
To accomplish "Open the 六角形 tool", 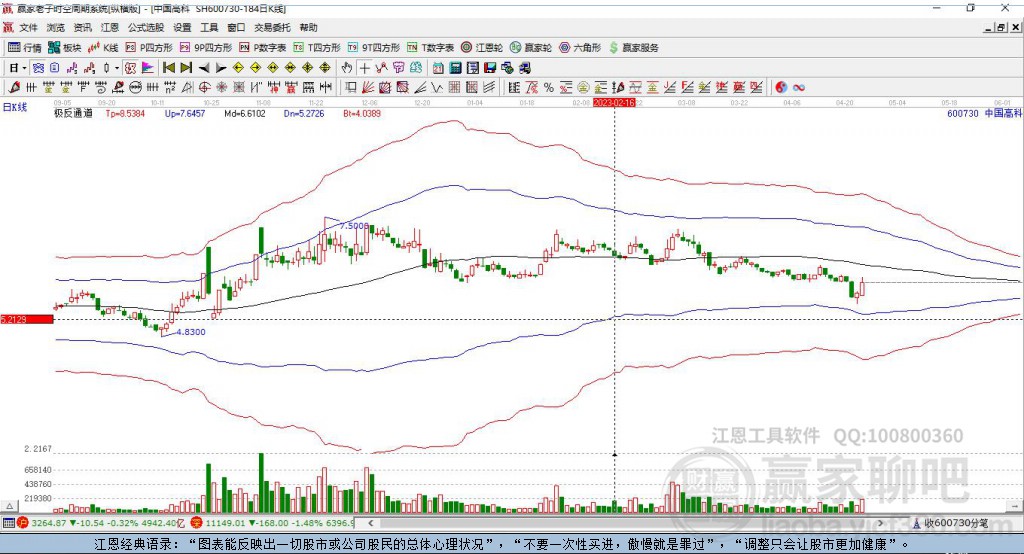I will (580, 48).
